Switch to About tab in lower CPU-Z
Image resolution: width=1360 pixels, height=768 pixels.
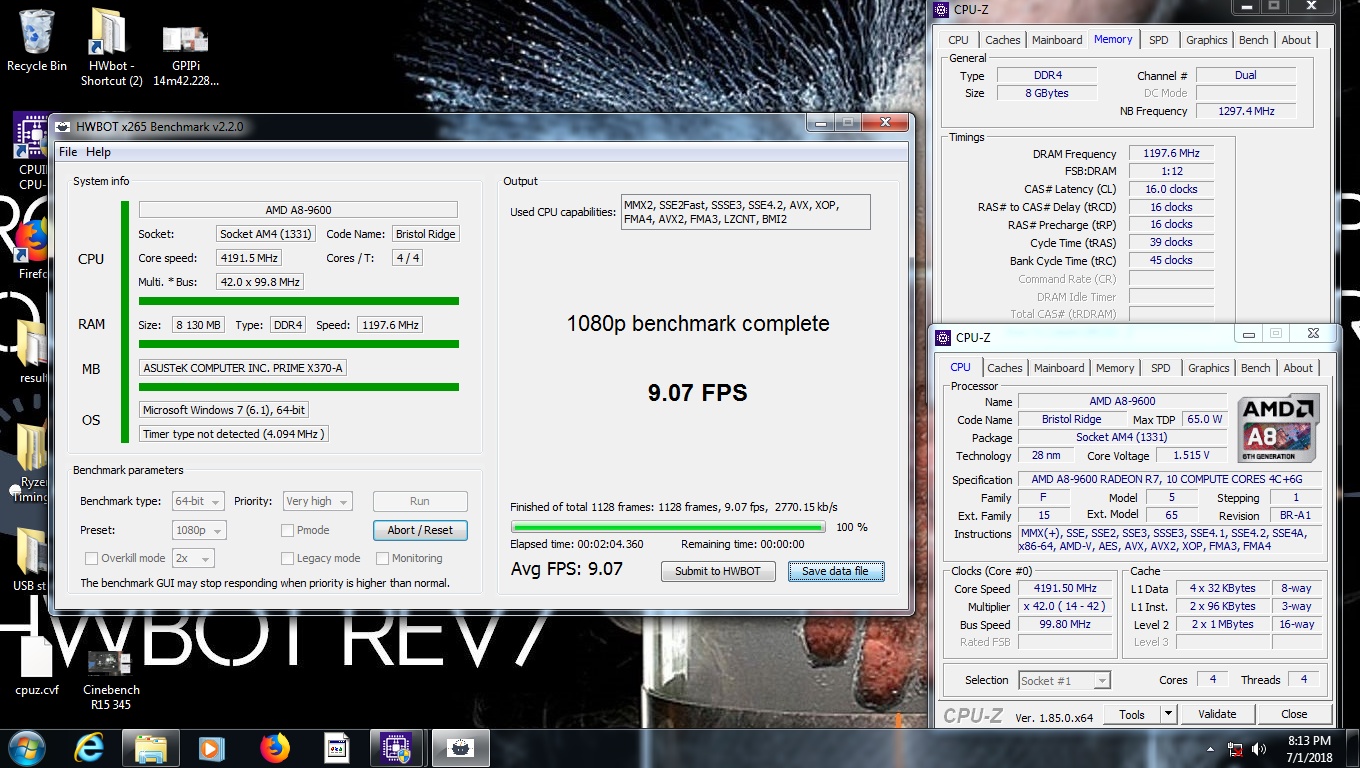[x=1298, y=368]
